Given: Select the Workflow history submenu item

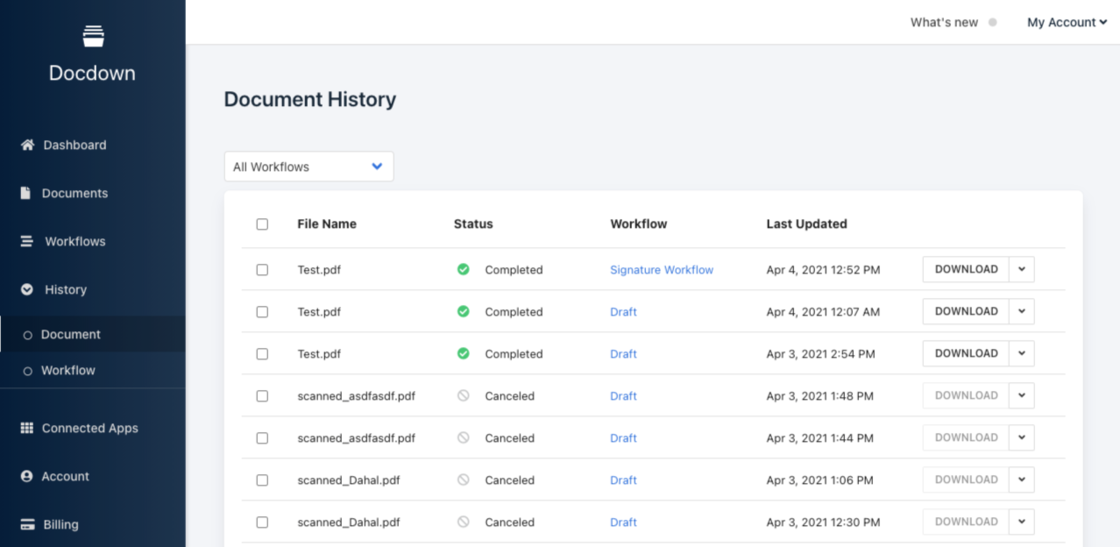Looking at the screenshot, I should pos(68,370).
